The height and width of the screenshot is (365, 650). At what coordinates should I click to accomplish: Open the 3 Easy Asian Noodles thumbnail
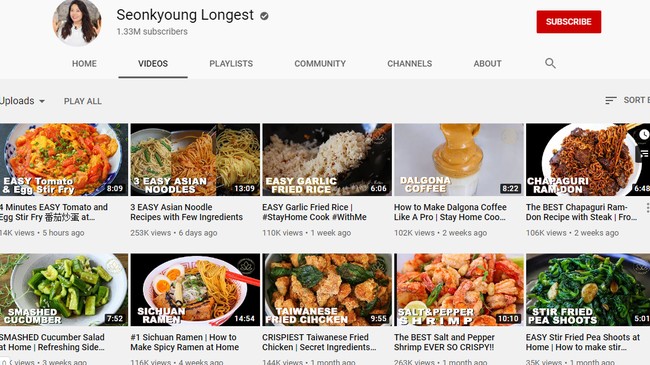195,160
